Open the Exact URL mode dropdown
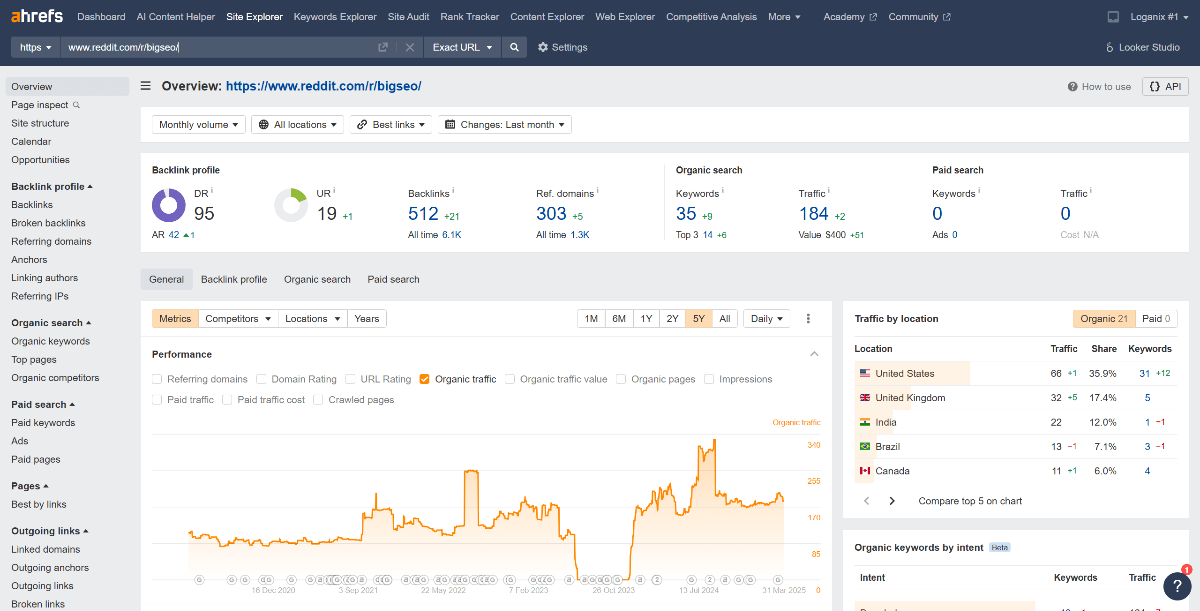The image size is (1200, 611). [461, 47]
